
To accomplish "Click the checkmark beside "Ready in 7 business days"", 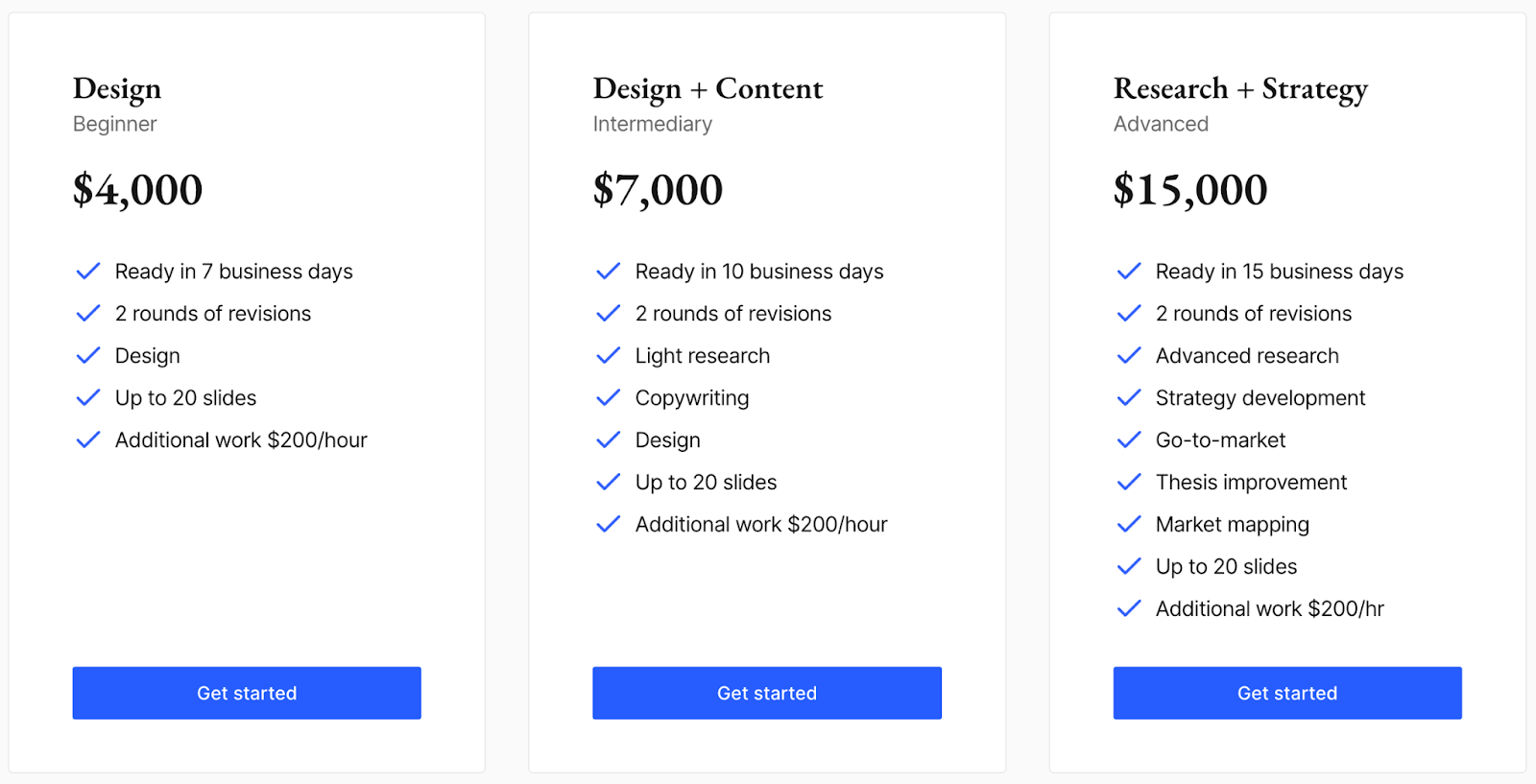I will [87, 271].
